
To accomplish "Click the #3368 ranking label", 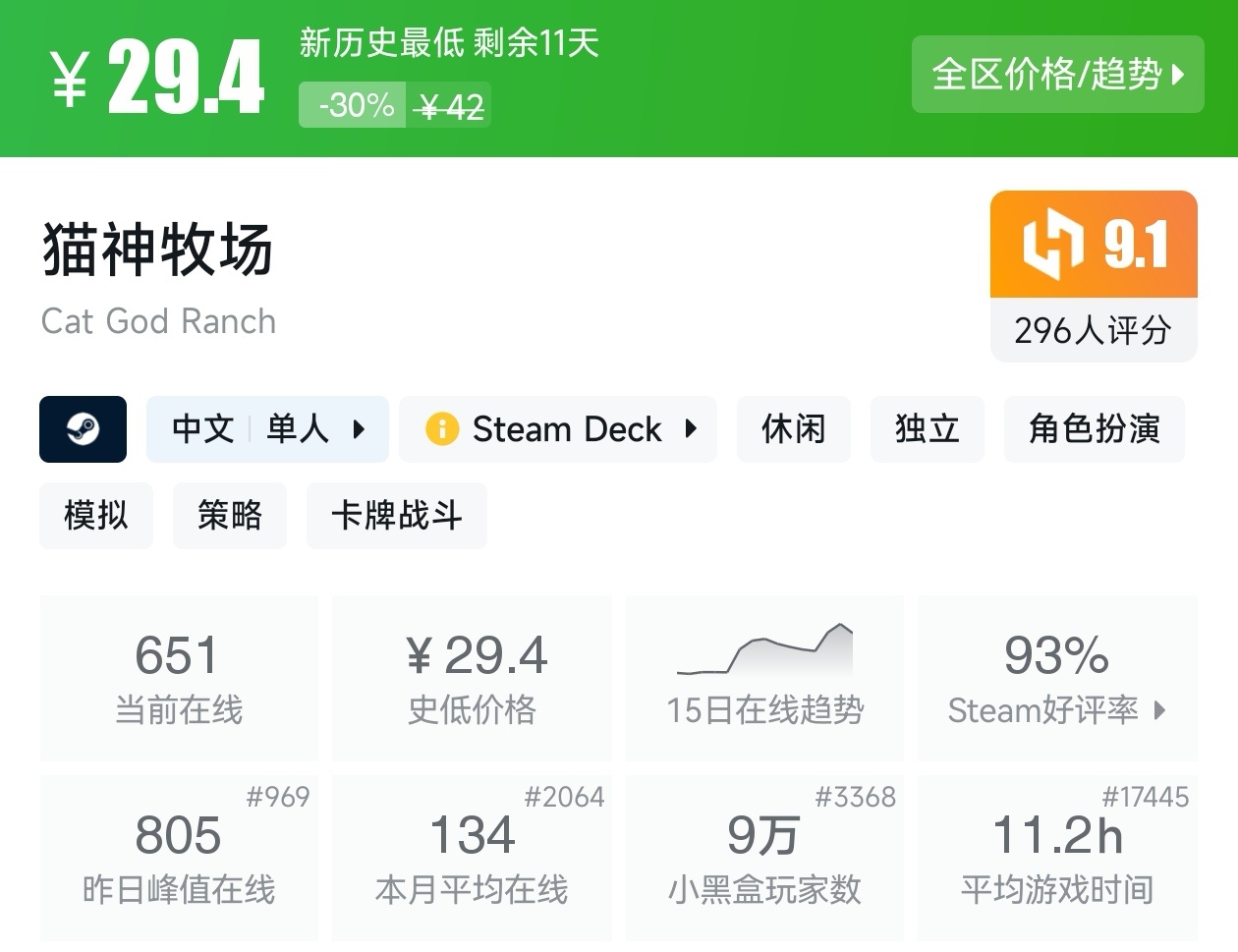I will point(856,797).
